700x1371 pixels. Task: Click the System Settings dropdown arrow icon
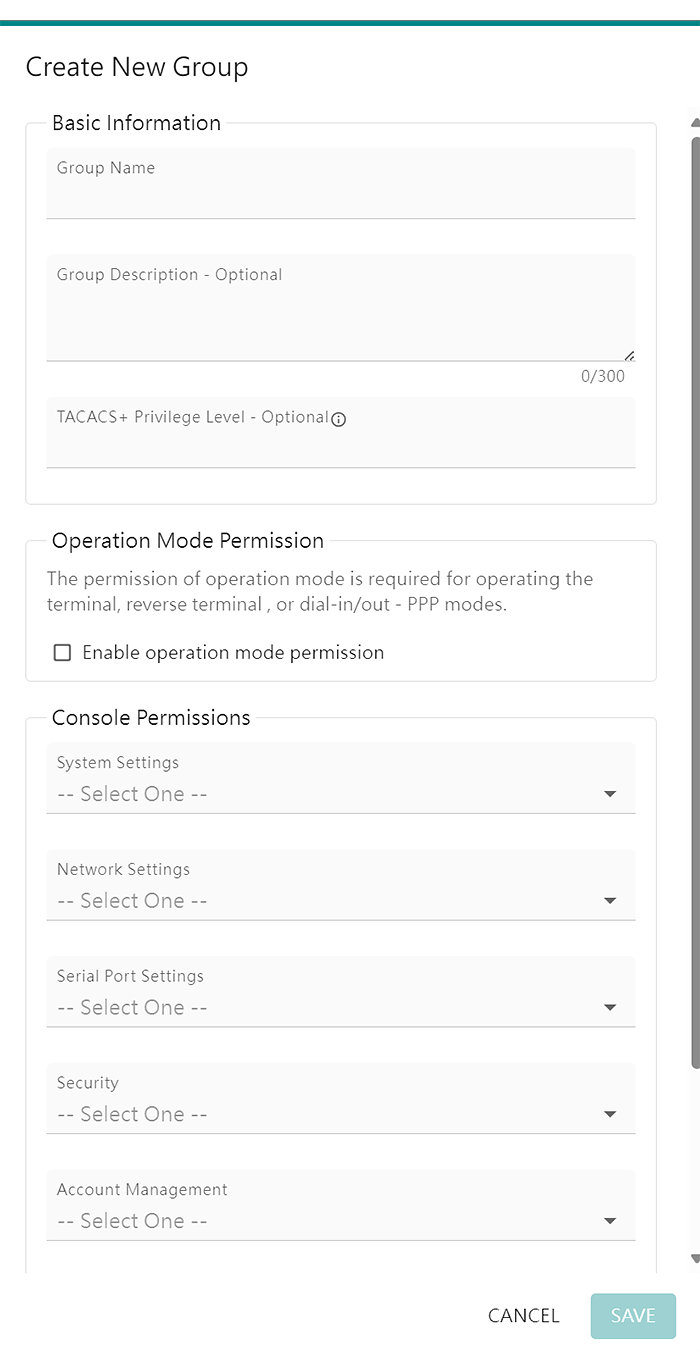(610, 794)
